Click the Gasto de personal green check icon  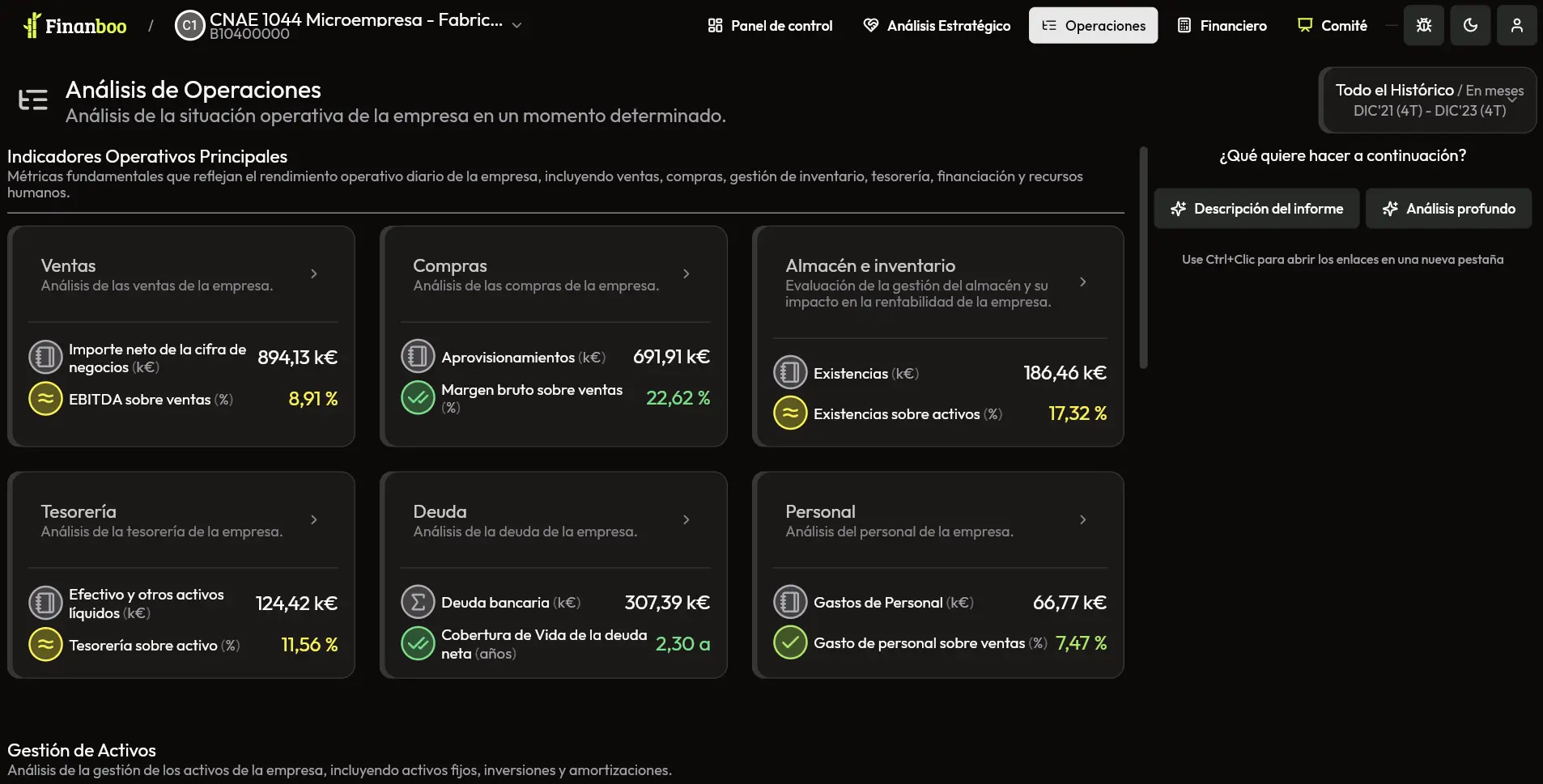pyautogui.click(x=790, y=643)
